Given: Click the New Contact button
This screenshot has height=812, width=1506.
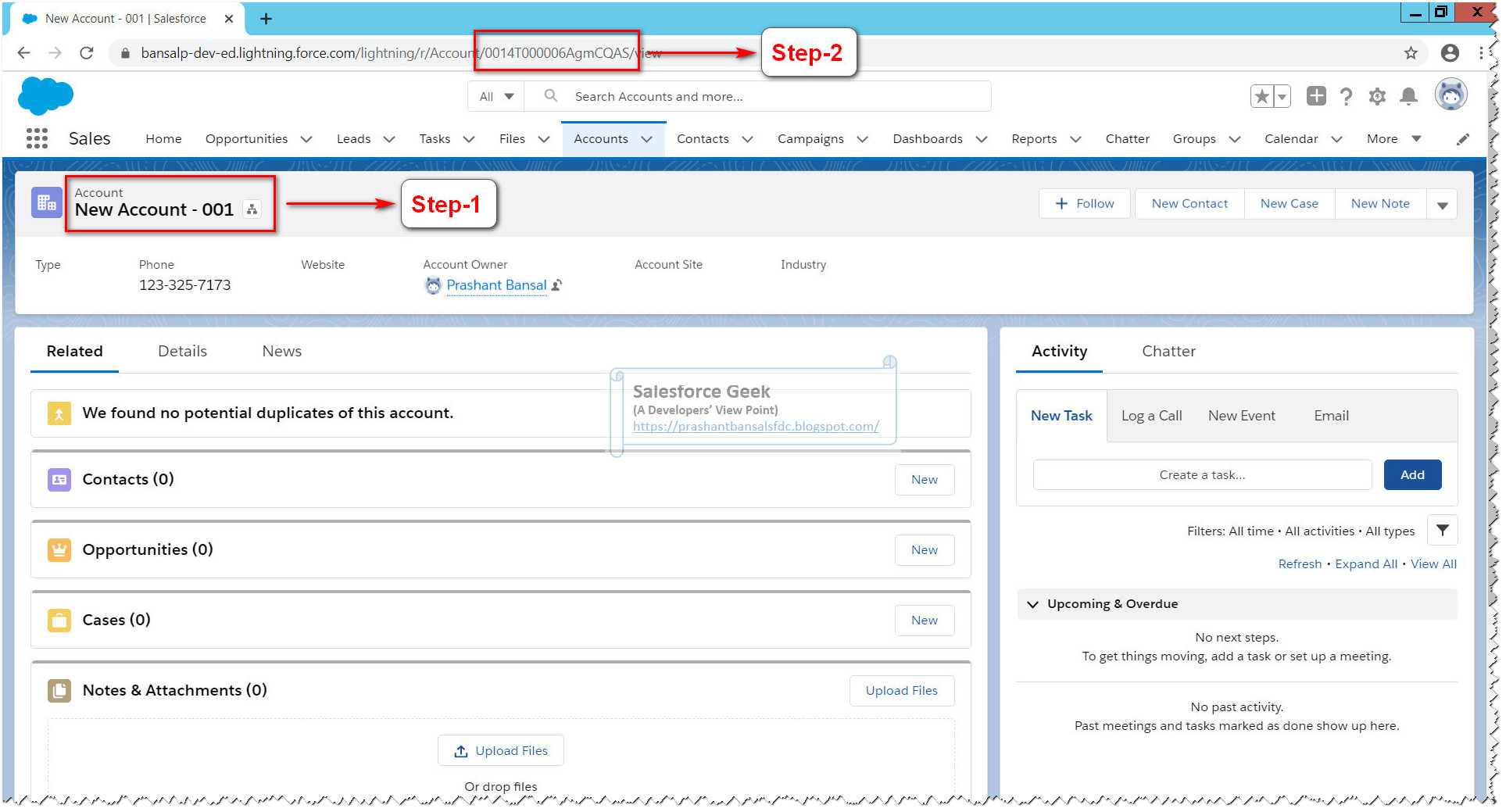Looking at the screenshot, I should tap(1189, 204).
